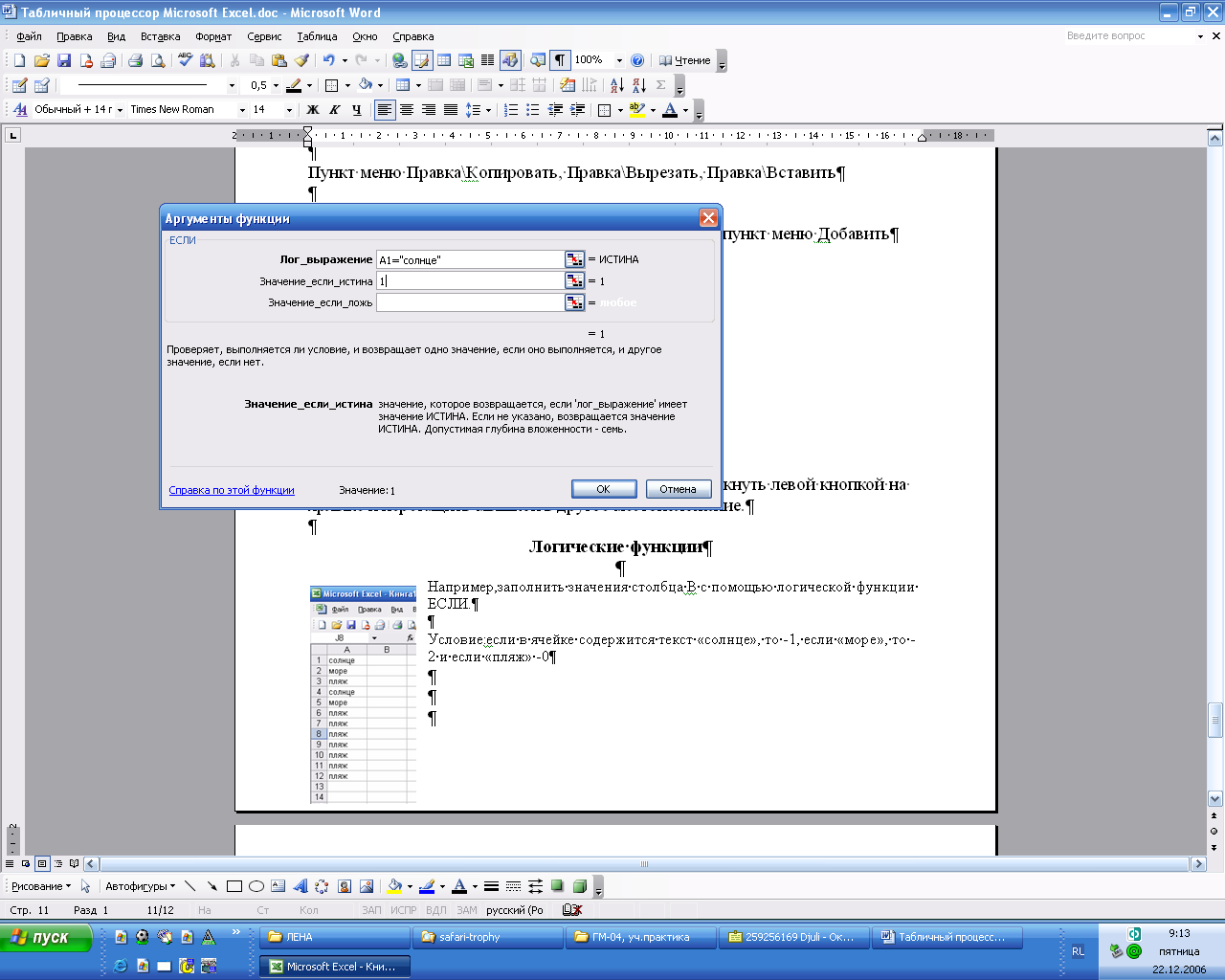The image size is (1225, 980).
Task: Open the line style dropdown
Action: tap(232, 85)
